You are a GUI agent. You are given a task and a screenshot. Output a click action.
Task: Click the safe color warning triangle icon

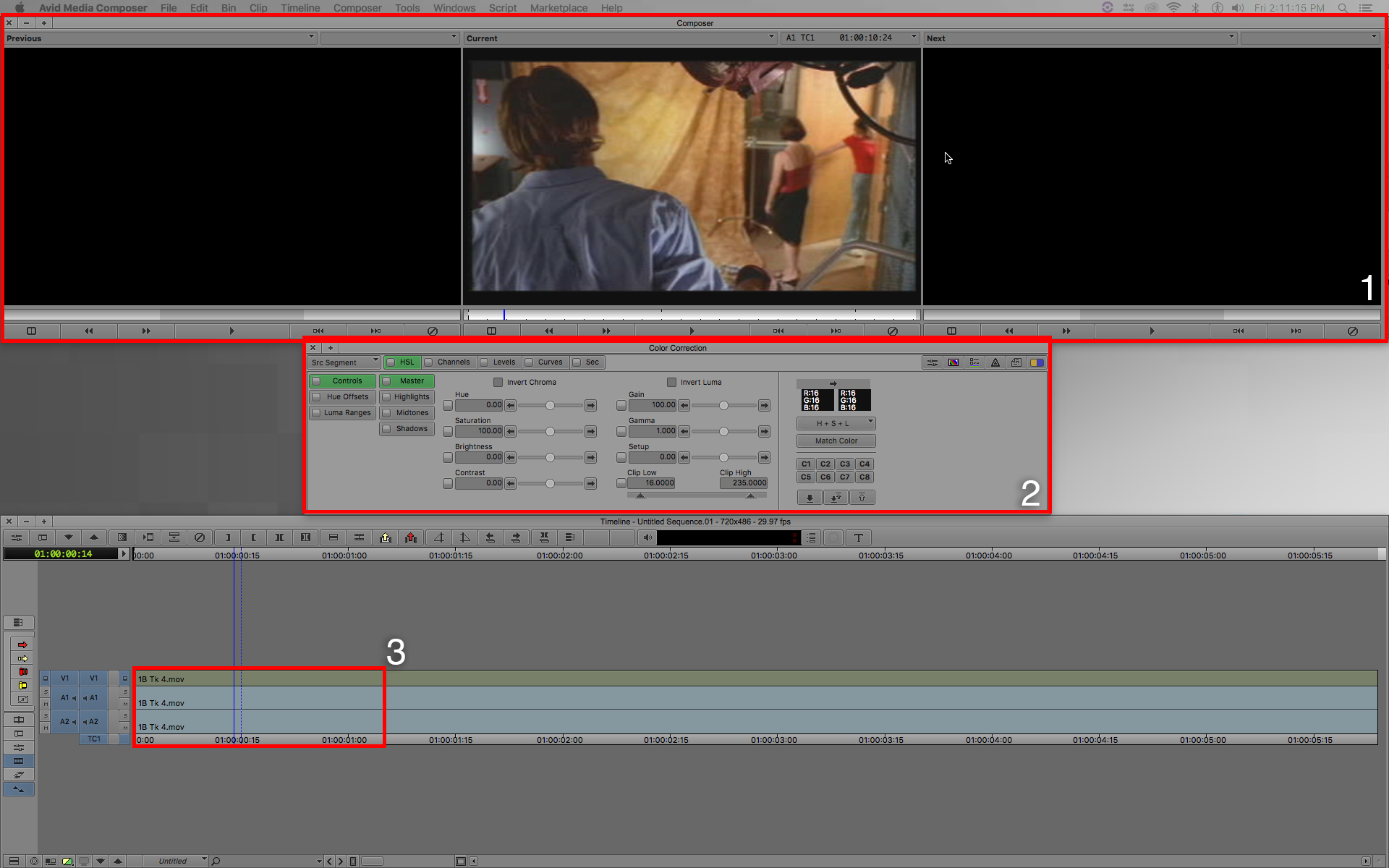click(995, 362)
